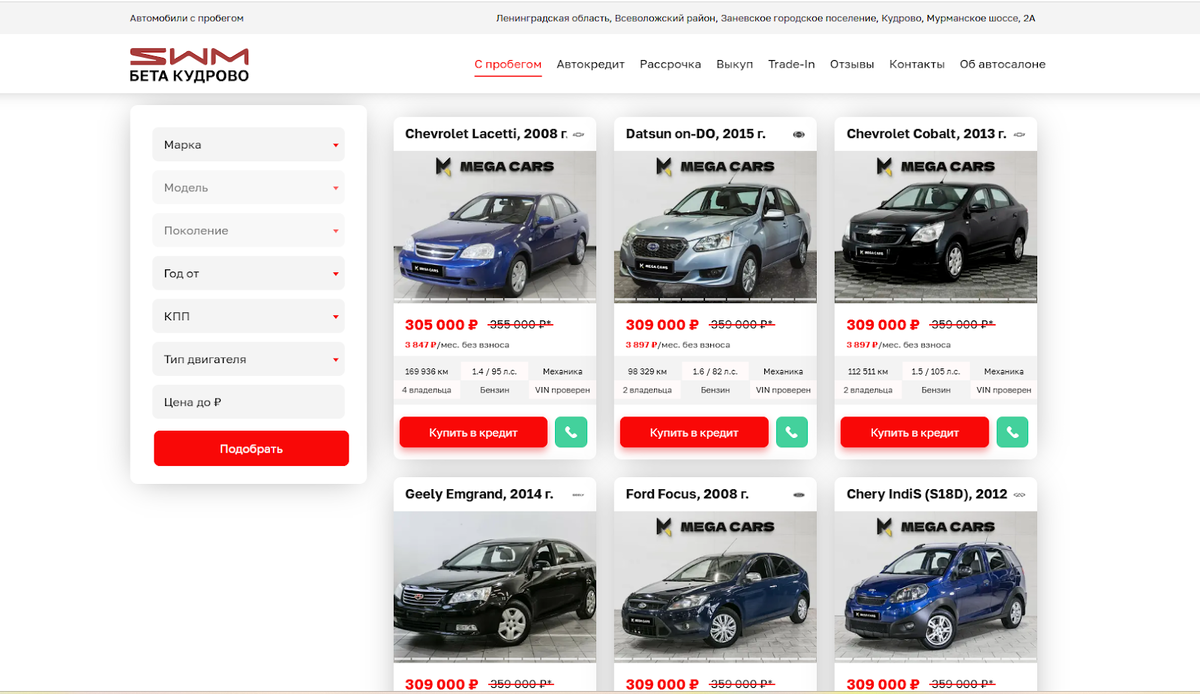Open the Поколение dropdown
This screenshot has height=694, width=1200.
[249, 231]
